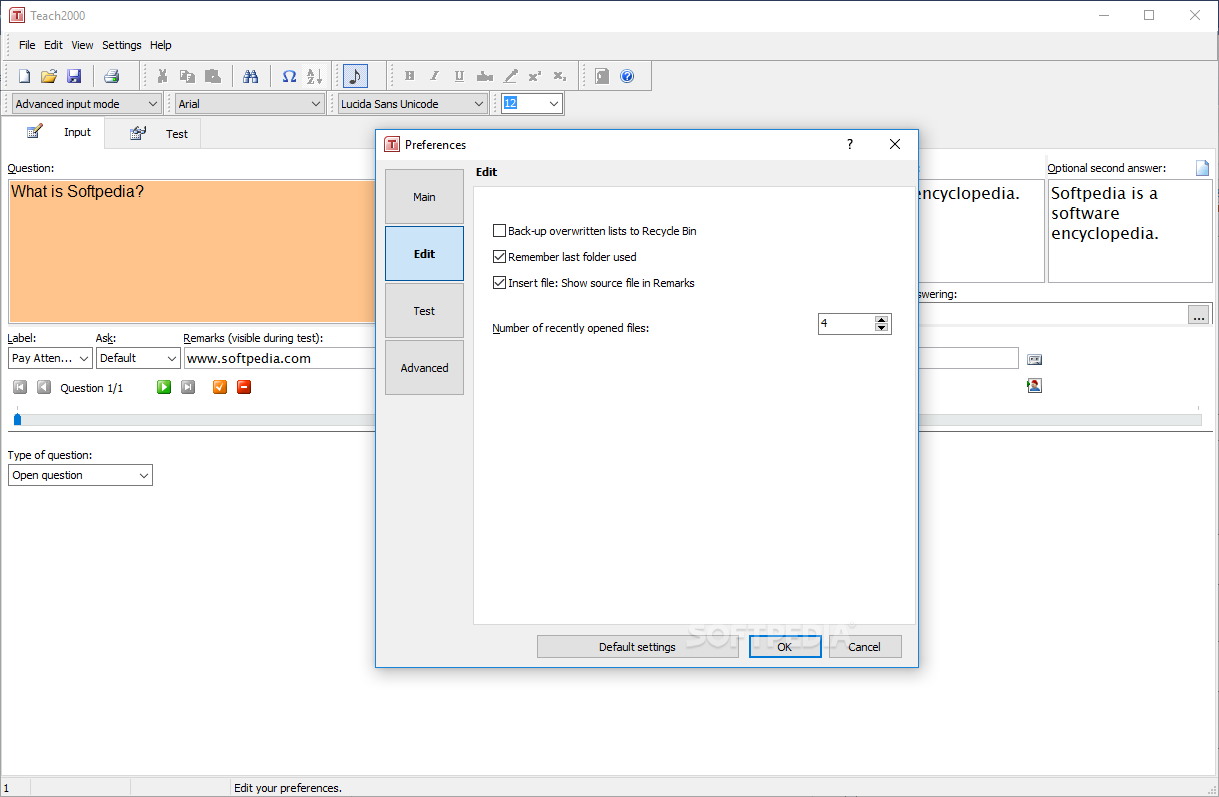Click Cancel in Preferences dialog
Screen dimensions: 1219x797
click(x=864, y=647)
